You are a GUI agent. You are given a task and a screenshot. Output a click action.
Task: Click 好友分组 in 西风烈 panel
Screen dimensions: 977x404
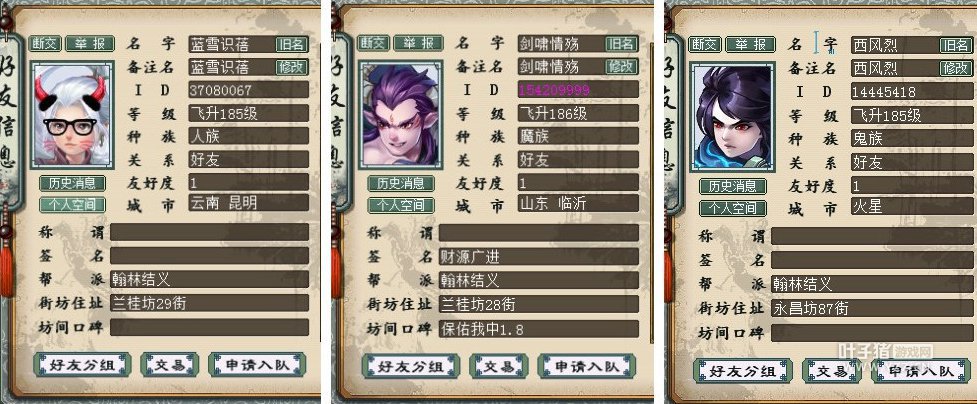click(743, 371)
